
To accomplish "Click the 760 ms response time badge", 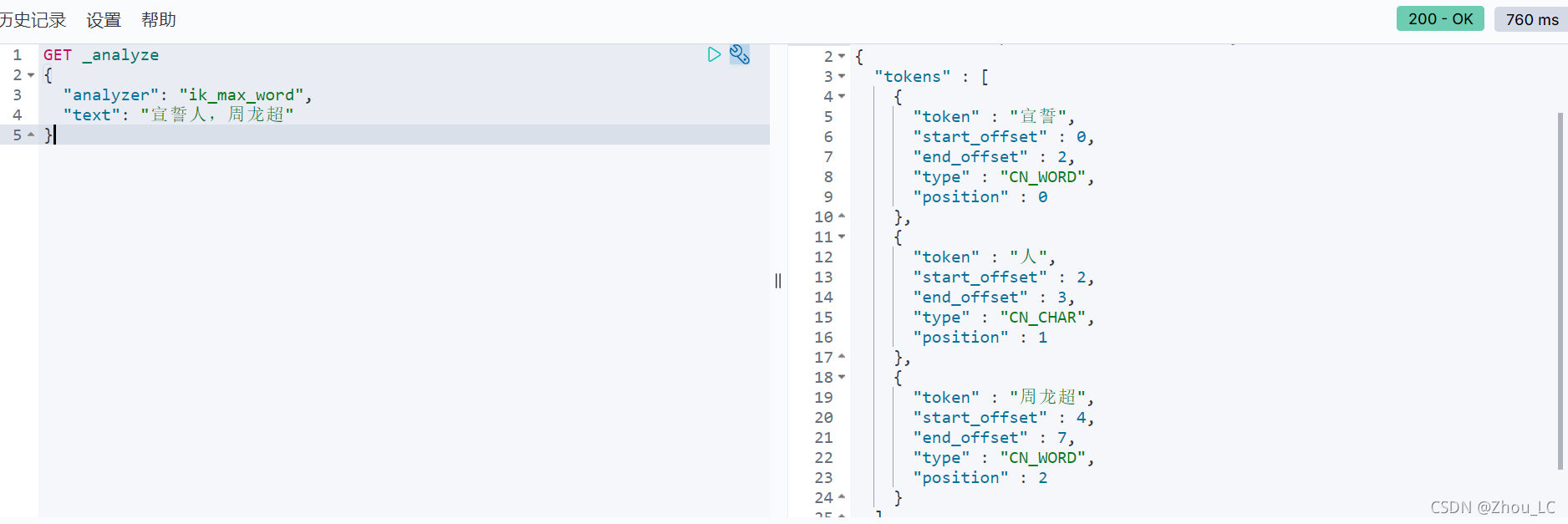I will (x=1531, y=19).
